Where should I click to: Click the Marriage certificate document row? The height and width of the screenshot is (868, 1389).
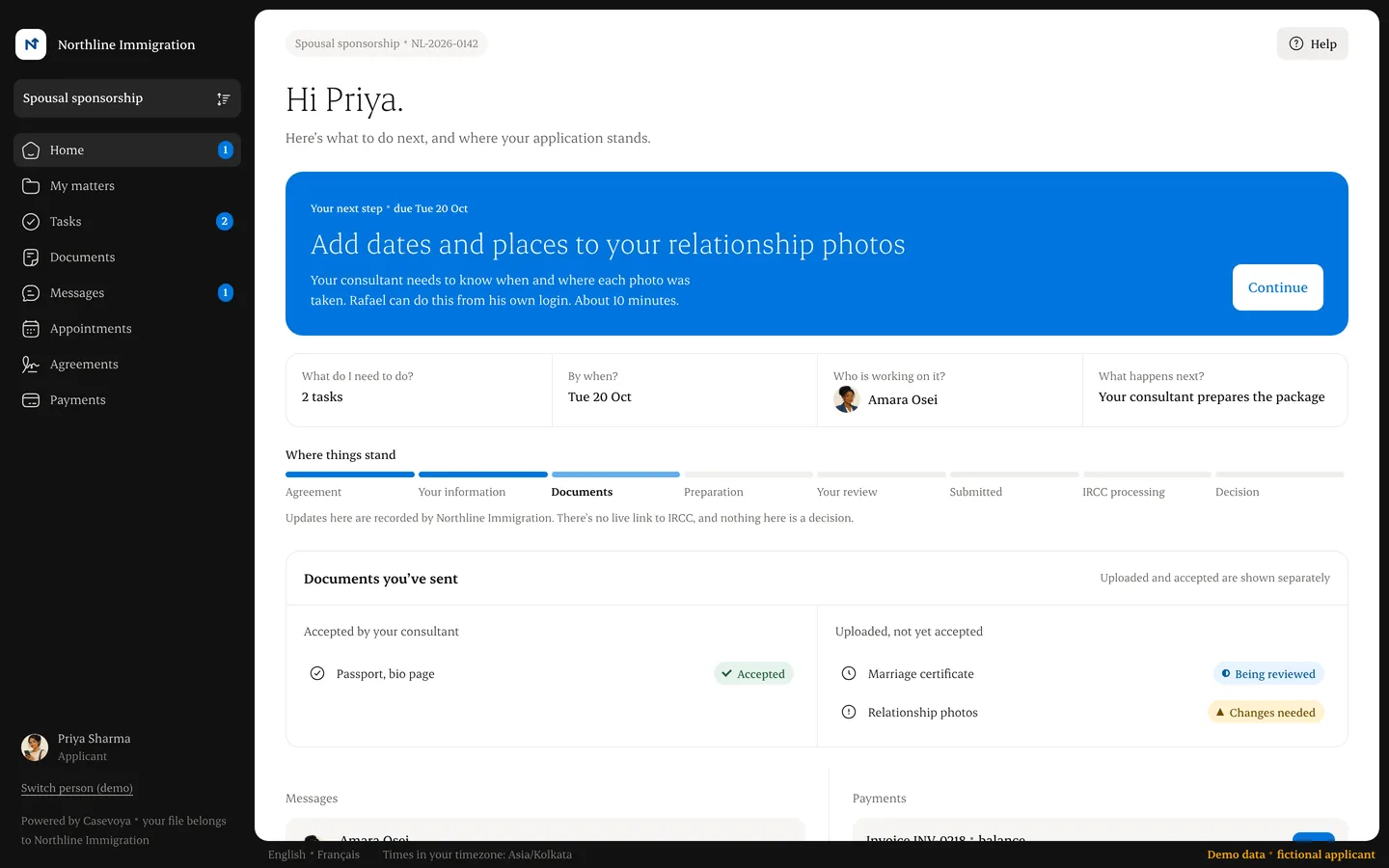pos(1082,674)
